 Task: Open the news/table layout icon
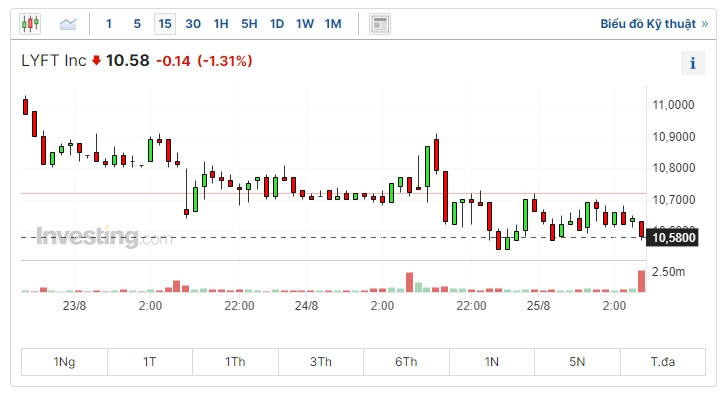click(x=380, y=24)
